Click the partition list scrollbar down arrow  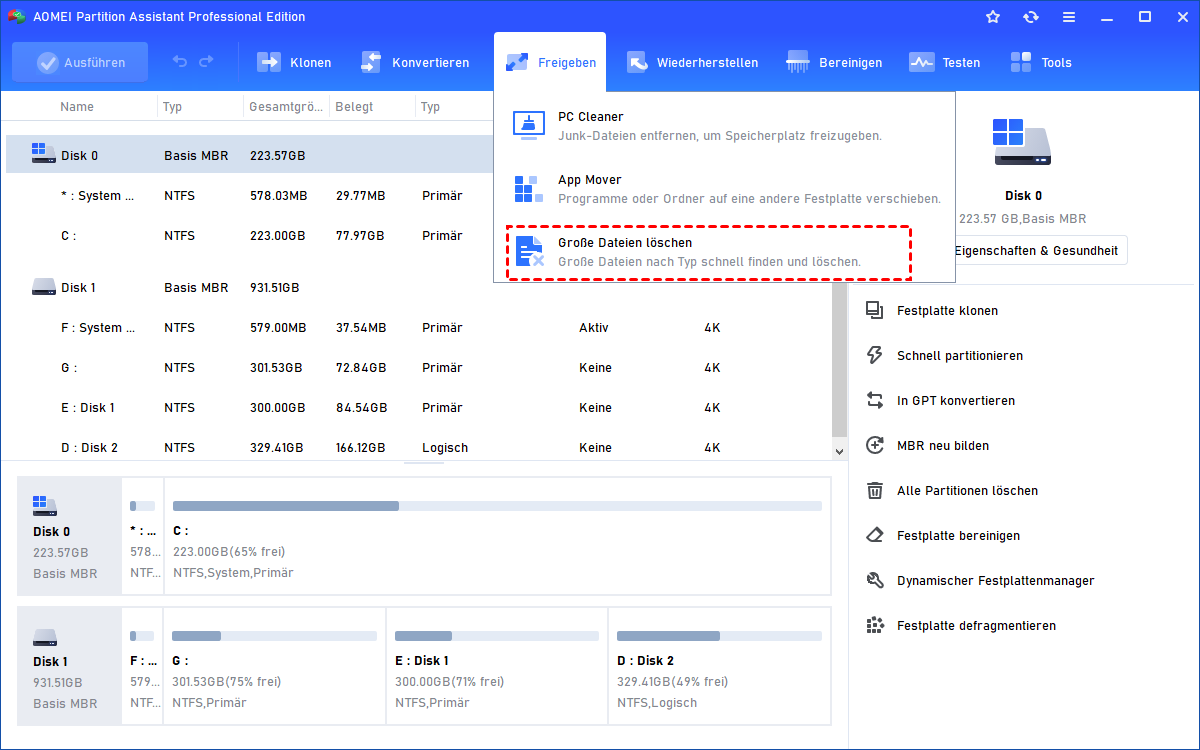pyautogui.click(x=840, y=451)
